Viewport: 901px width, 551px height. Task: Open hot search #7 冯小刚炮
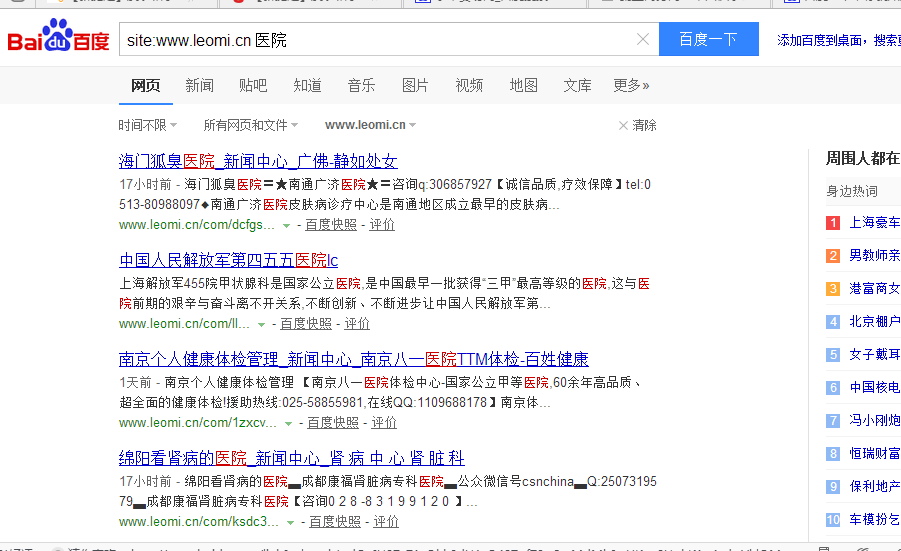[x=875, y=421]
